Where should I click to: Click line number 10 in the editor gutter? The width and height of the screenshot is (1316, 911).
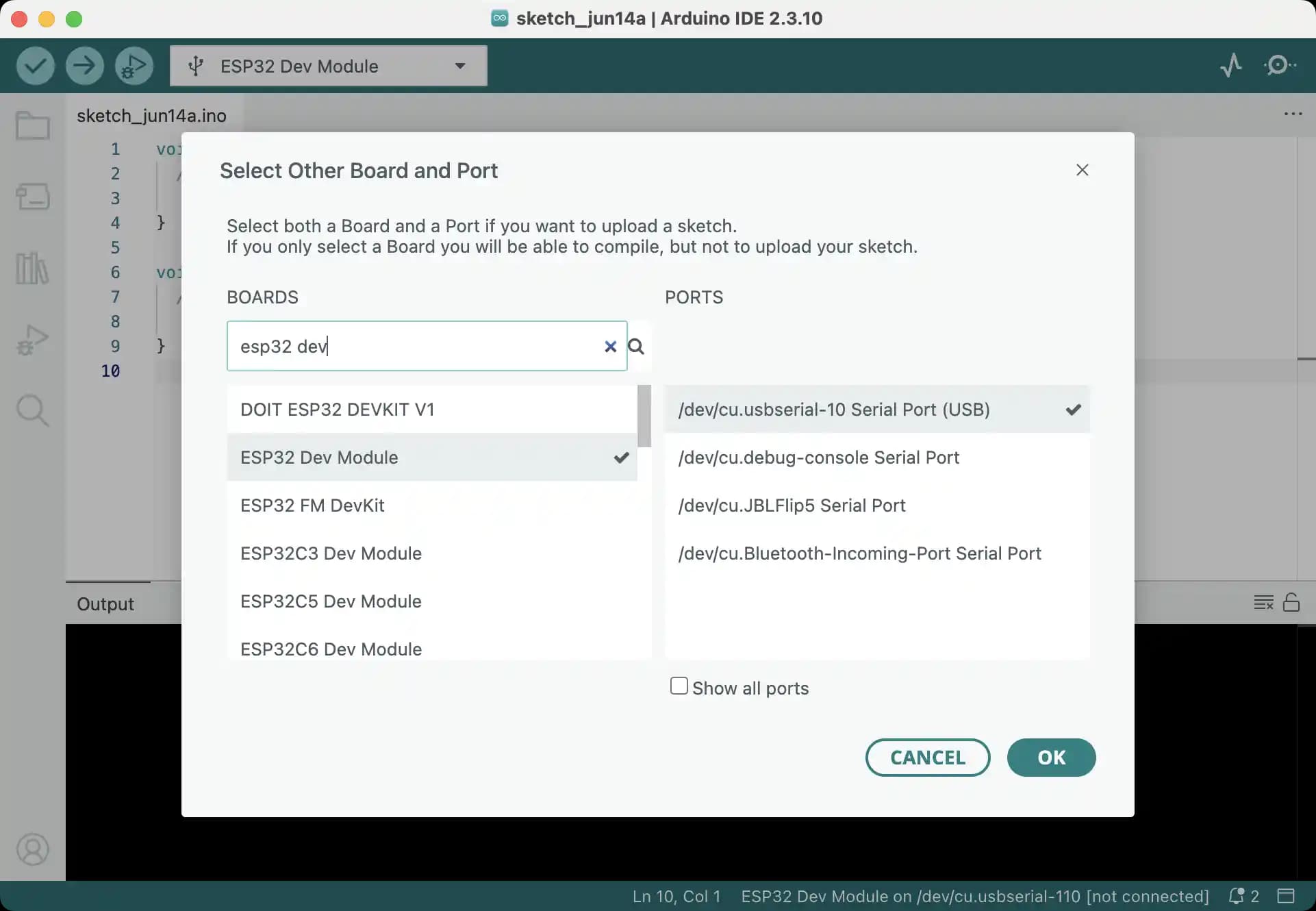(110, 371)
